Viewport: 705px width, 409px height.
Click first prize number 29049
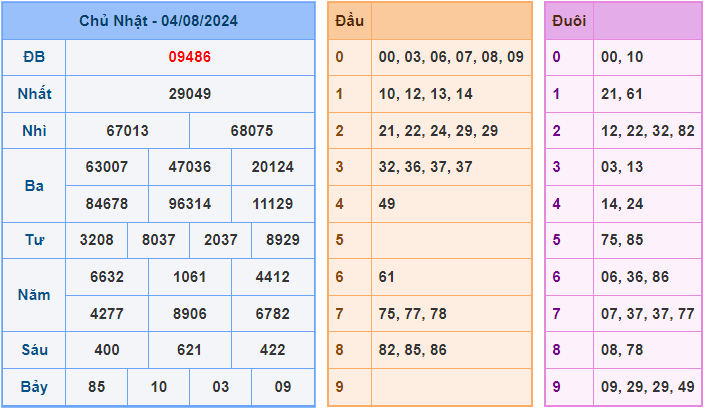click(189, 94)
